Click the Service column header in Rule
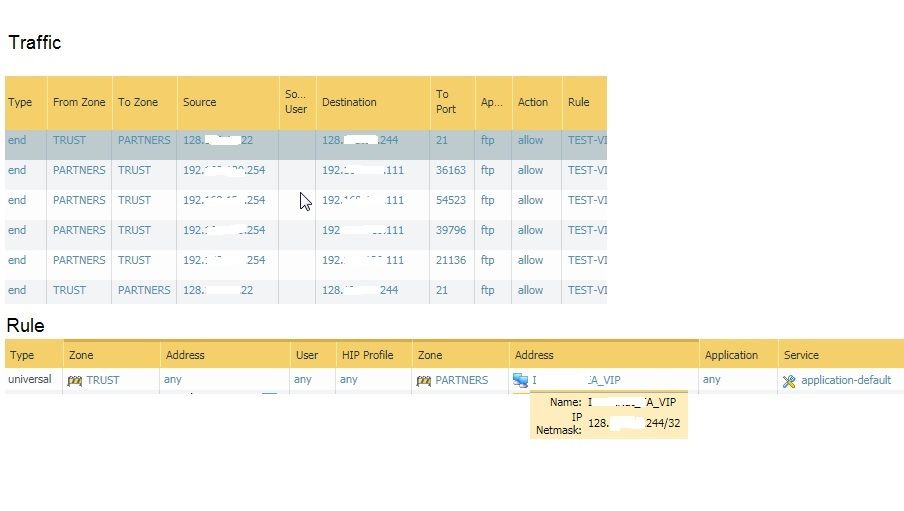 (801, 355)
